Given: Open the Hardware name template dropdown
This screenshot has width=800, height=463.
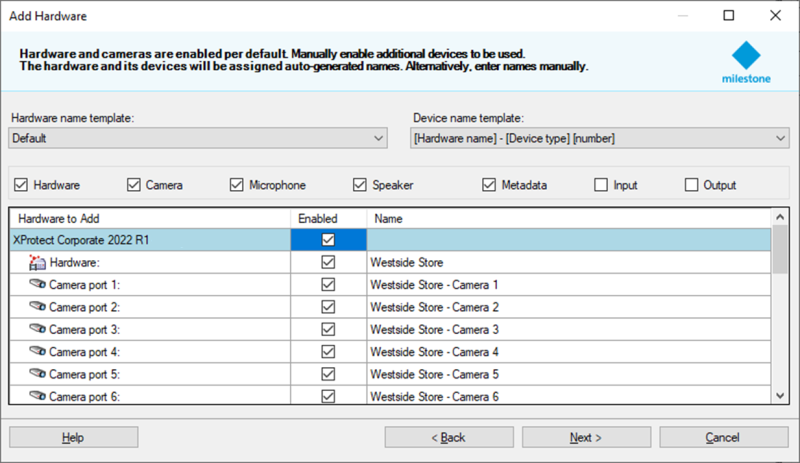Looking at the screenshot, I should point(198,139).
